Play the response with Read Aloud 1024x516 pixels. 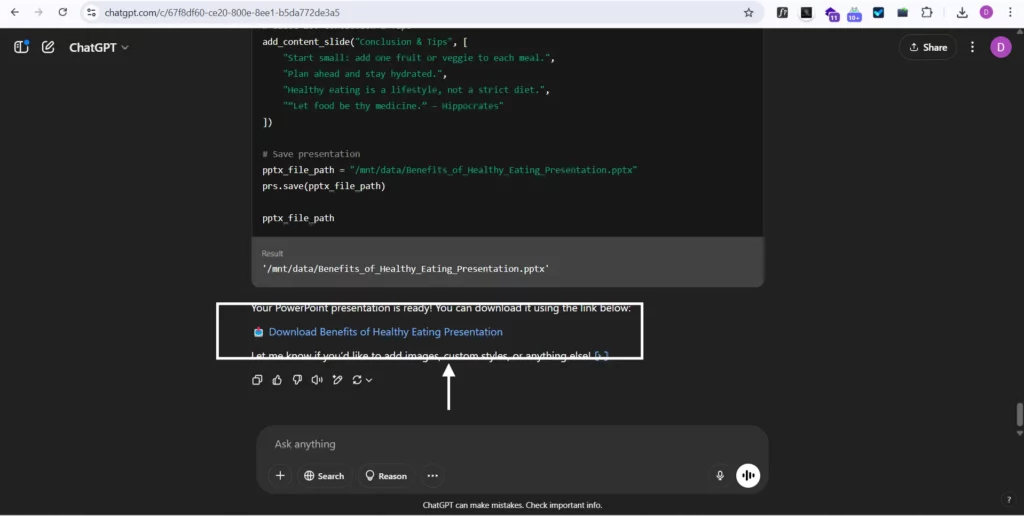[x=317, y=380]
